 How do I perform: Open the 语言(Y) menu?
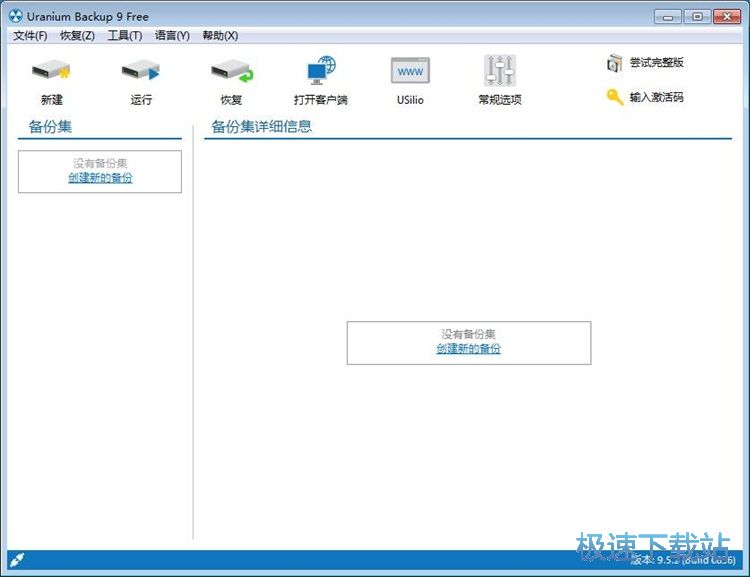point(172,35)
